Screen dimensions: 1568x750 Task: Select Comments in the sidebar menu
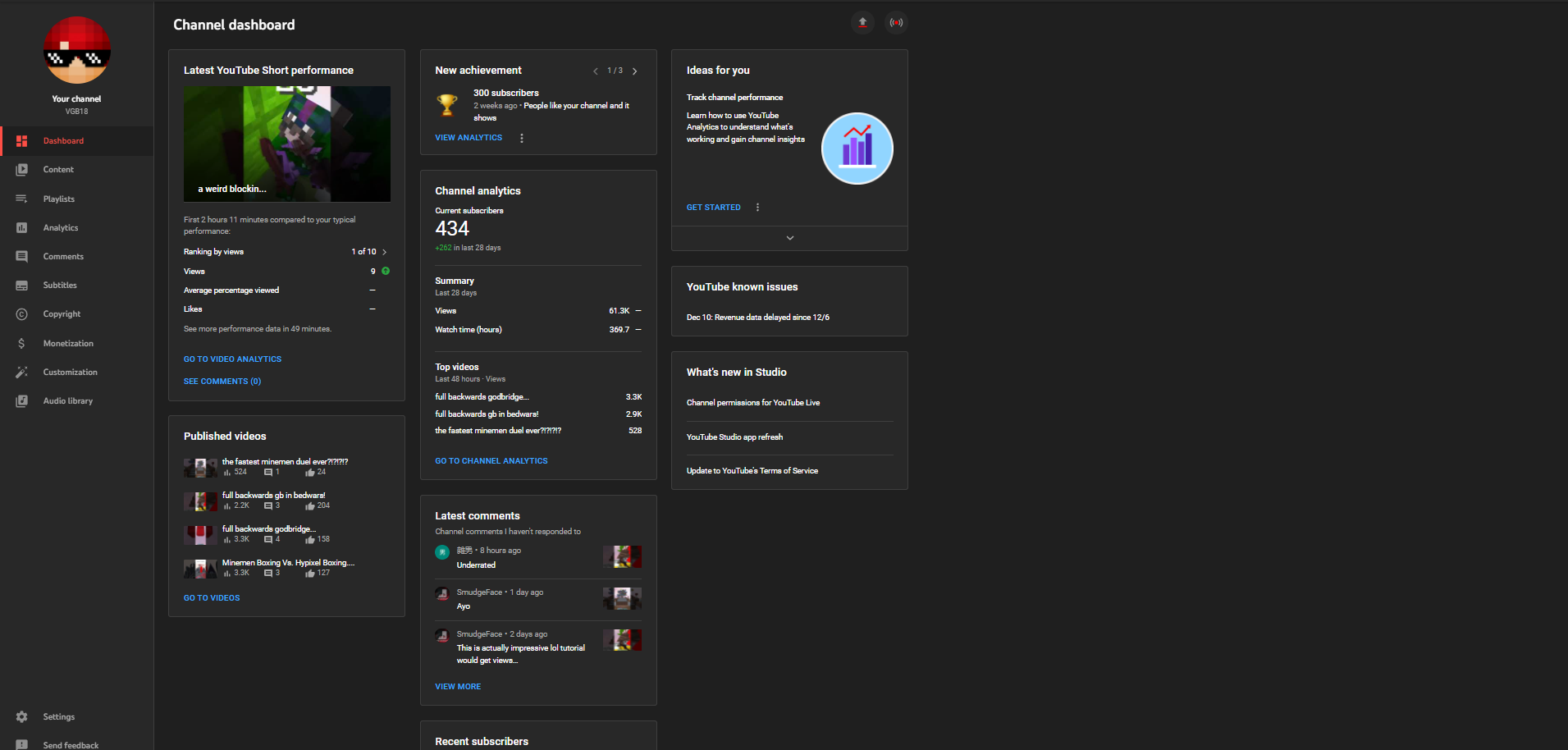click(x=77, y=257)
